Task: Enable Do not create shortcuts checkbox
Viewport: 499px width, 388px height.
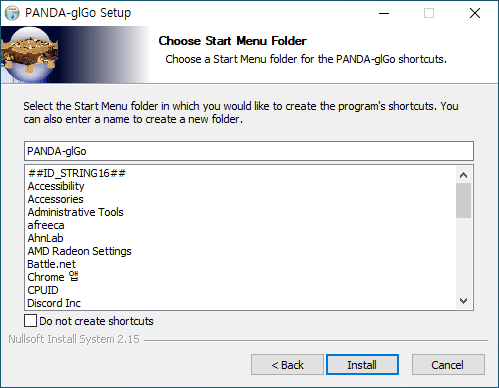Action: [30, 321]
